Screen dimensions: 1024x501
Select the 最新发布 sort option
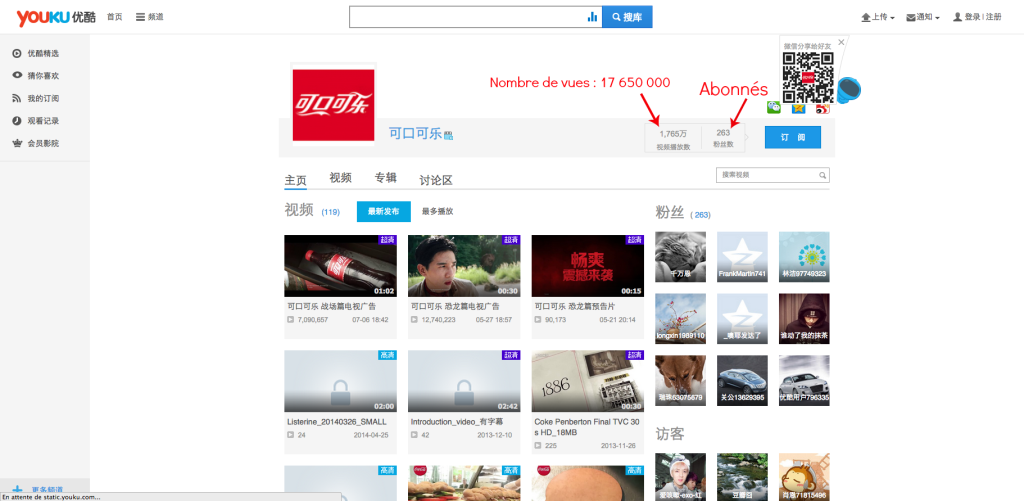point(383,212)
